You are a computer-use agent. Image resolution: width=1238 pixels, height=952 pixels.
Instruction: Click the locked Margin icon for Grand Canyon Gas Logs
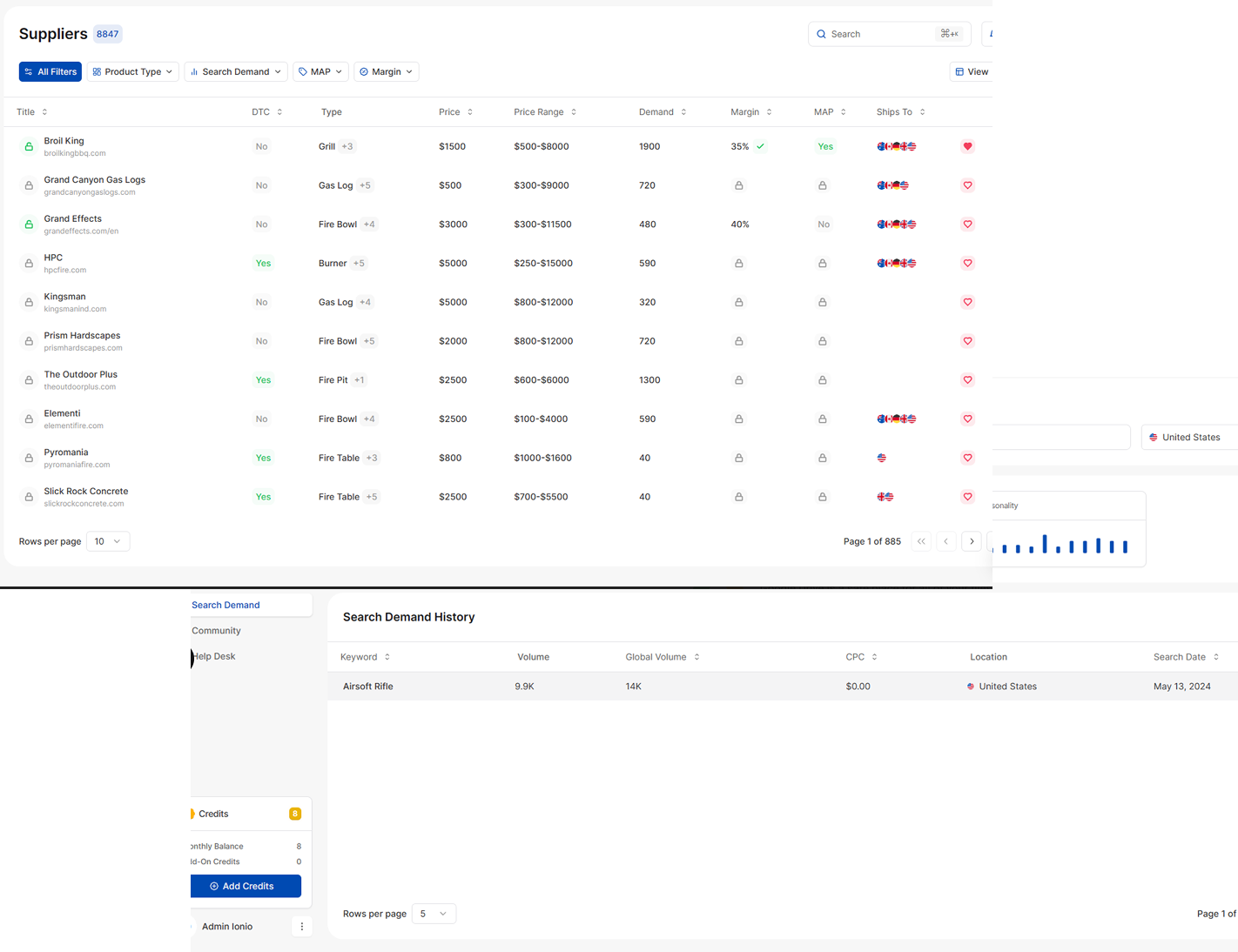739,185
